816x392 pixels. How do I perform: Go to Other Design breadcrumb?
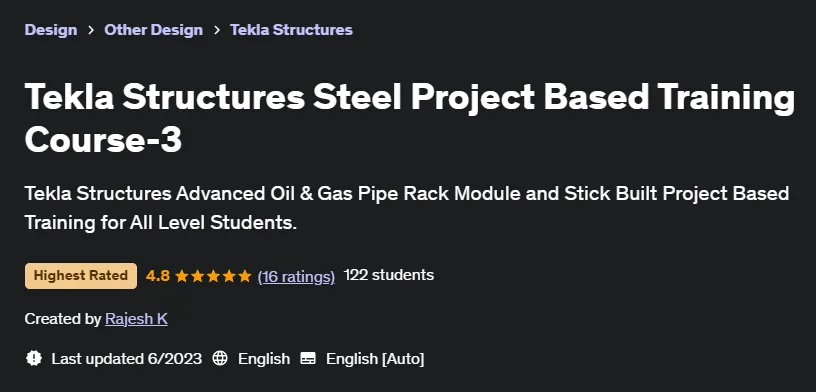pos(154,30)
